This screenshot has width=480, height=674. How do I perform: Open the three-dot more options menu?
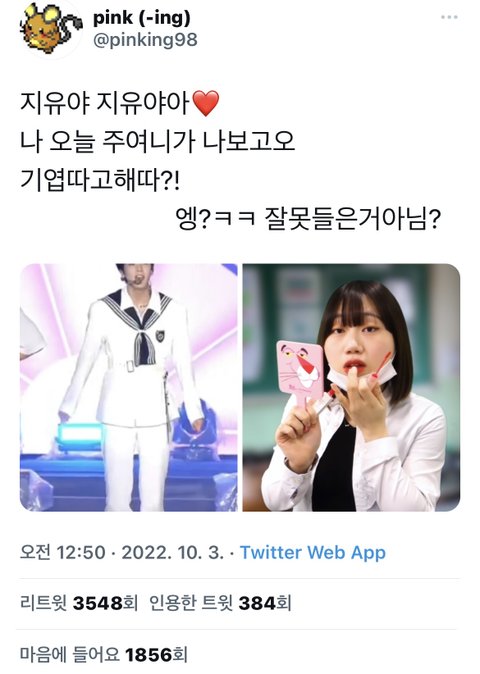(x=449, y=17)
